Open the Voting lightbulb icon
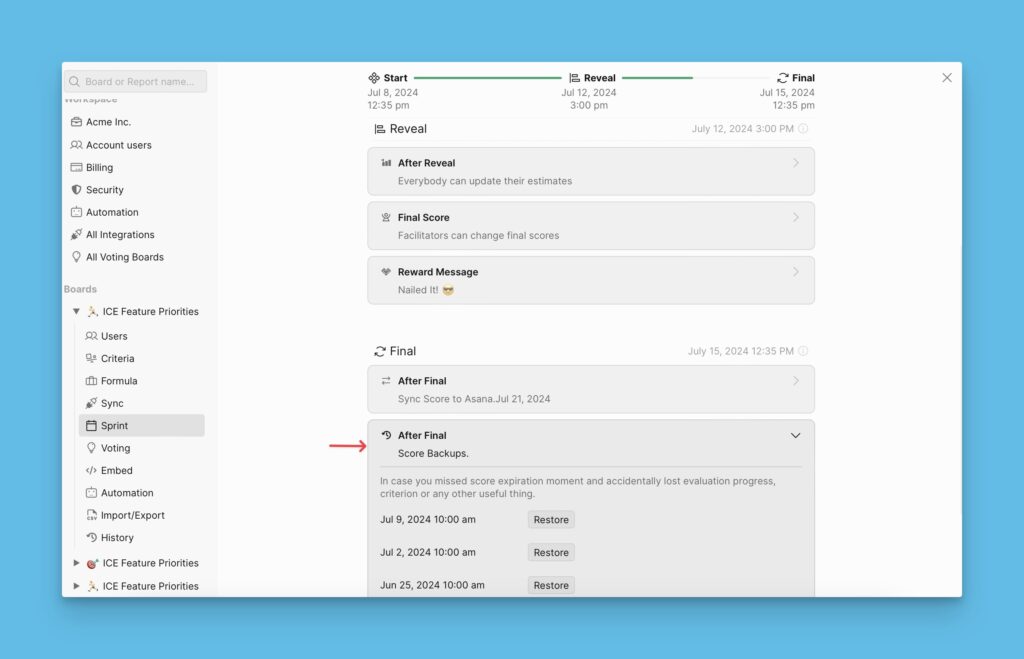 click(93, 448)
